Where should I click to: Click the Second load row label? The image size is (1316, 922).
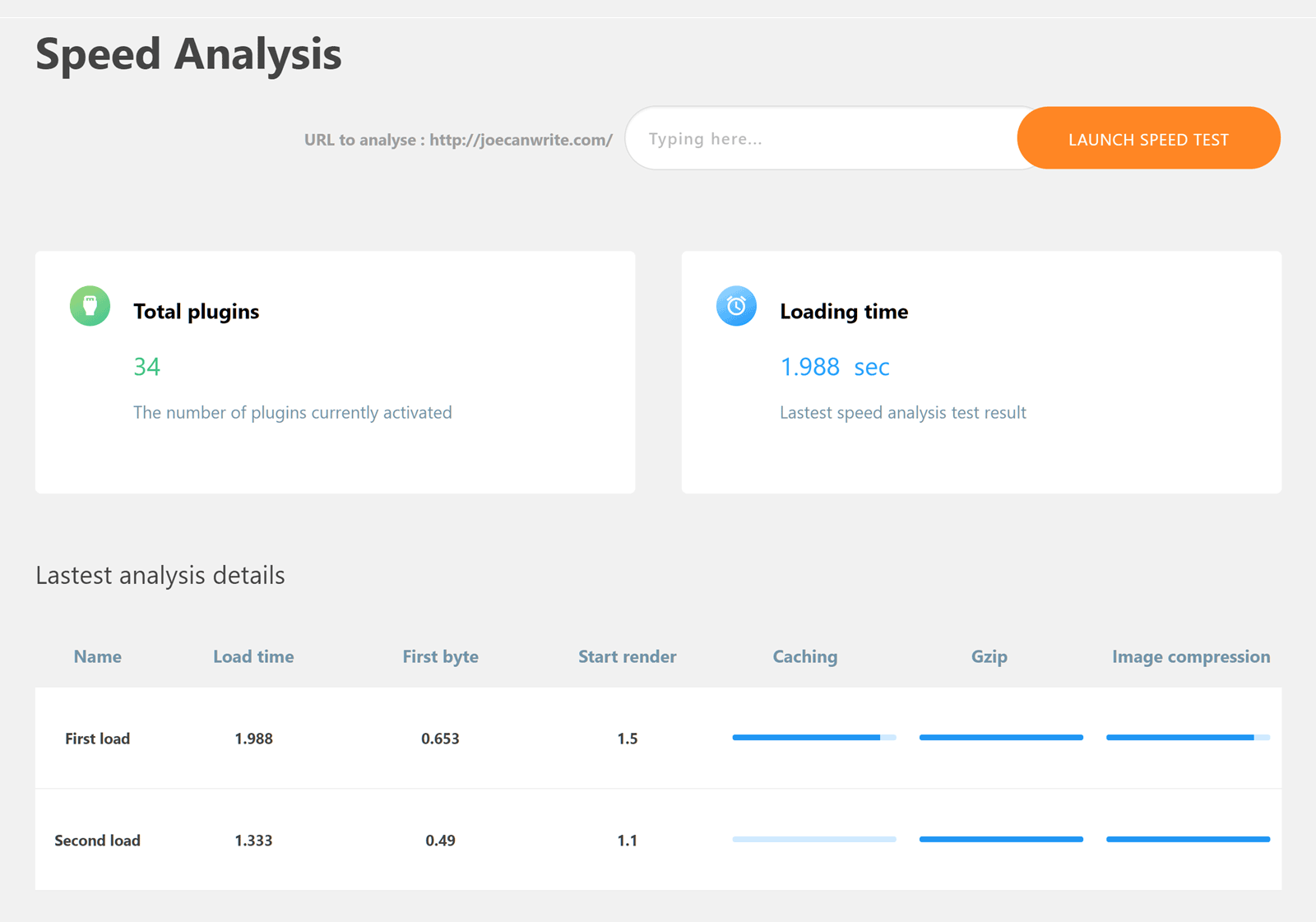tap(97, 840)
